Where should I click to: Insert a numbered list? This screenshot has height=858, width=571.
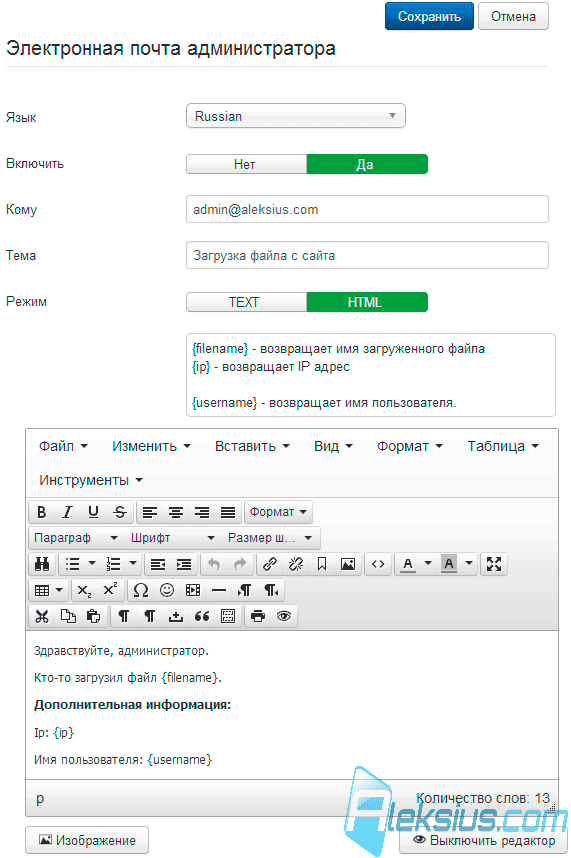pyautogui.click(x=113, y=564)
